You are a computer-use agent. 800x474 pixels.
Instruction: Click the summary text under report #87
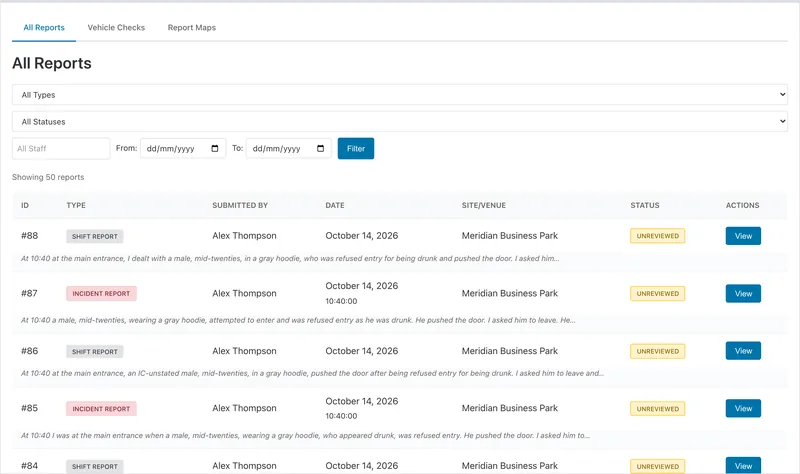tap(298, 320)
